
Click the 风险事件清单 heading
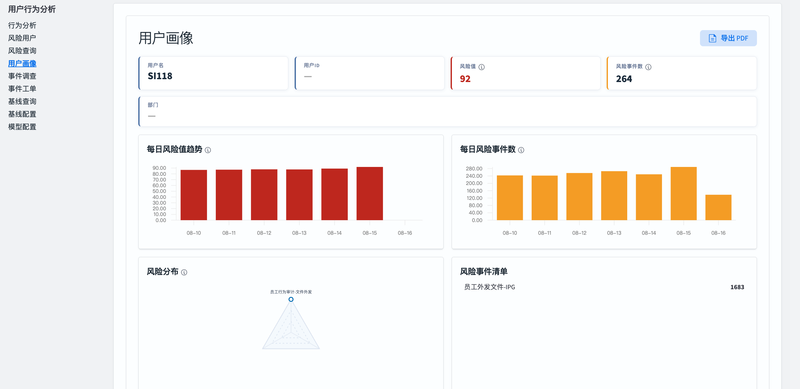(x=484, y=272)
